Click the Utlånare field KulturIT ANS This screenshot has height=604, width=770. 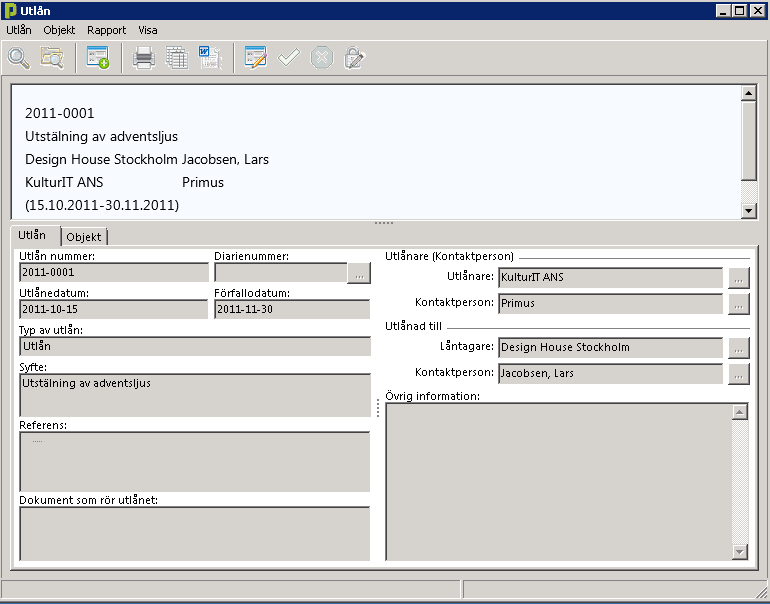click(610, 277)
